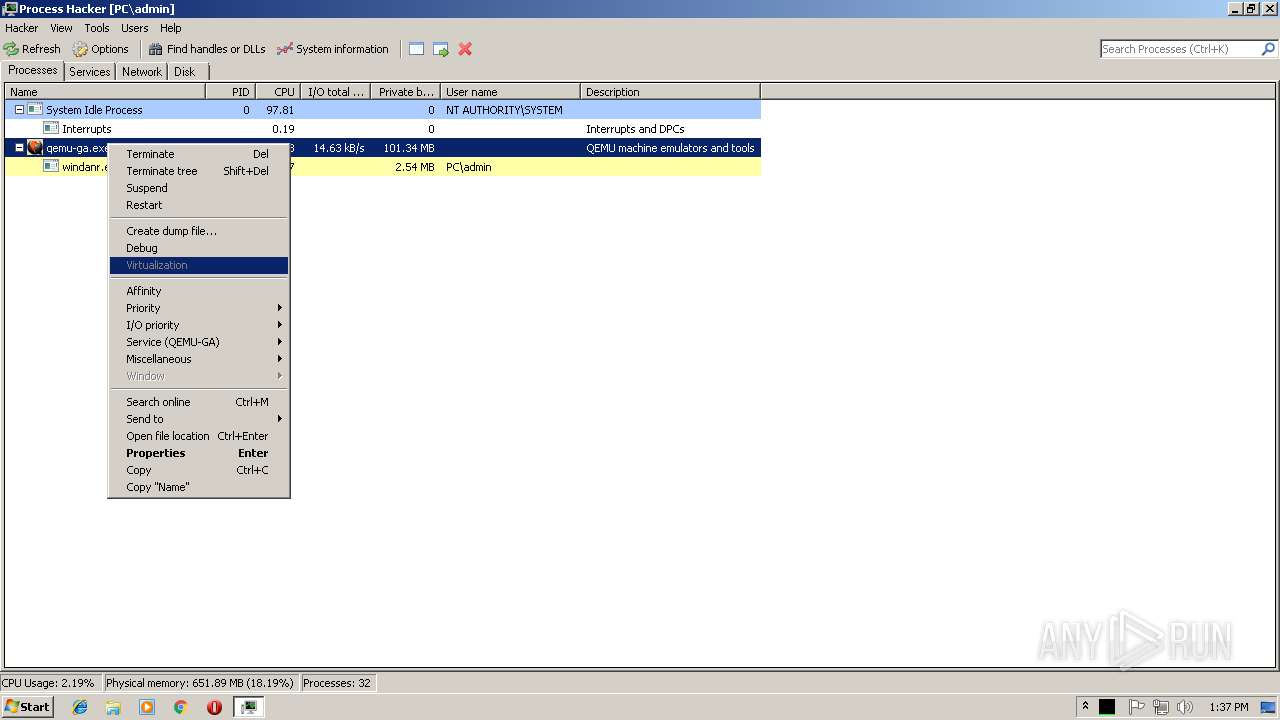Open the View menu
Viewport: 1280px width, 720px height.
61,28
